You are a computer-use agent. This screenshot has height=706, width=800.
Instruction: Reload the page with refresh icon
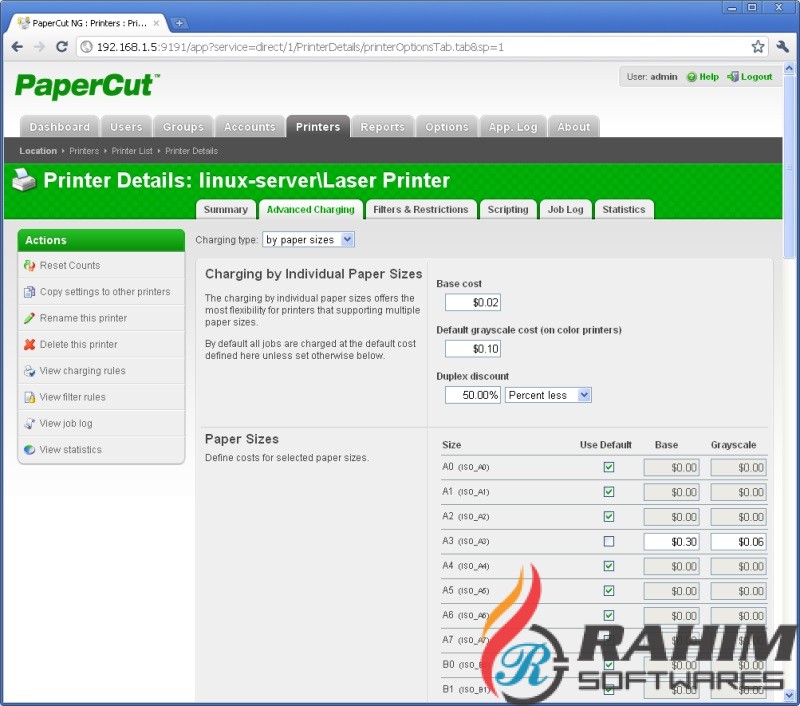(62, 47)
